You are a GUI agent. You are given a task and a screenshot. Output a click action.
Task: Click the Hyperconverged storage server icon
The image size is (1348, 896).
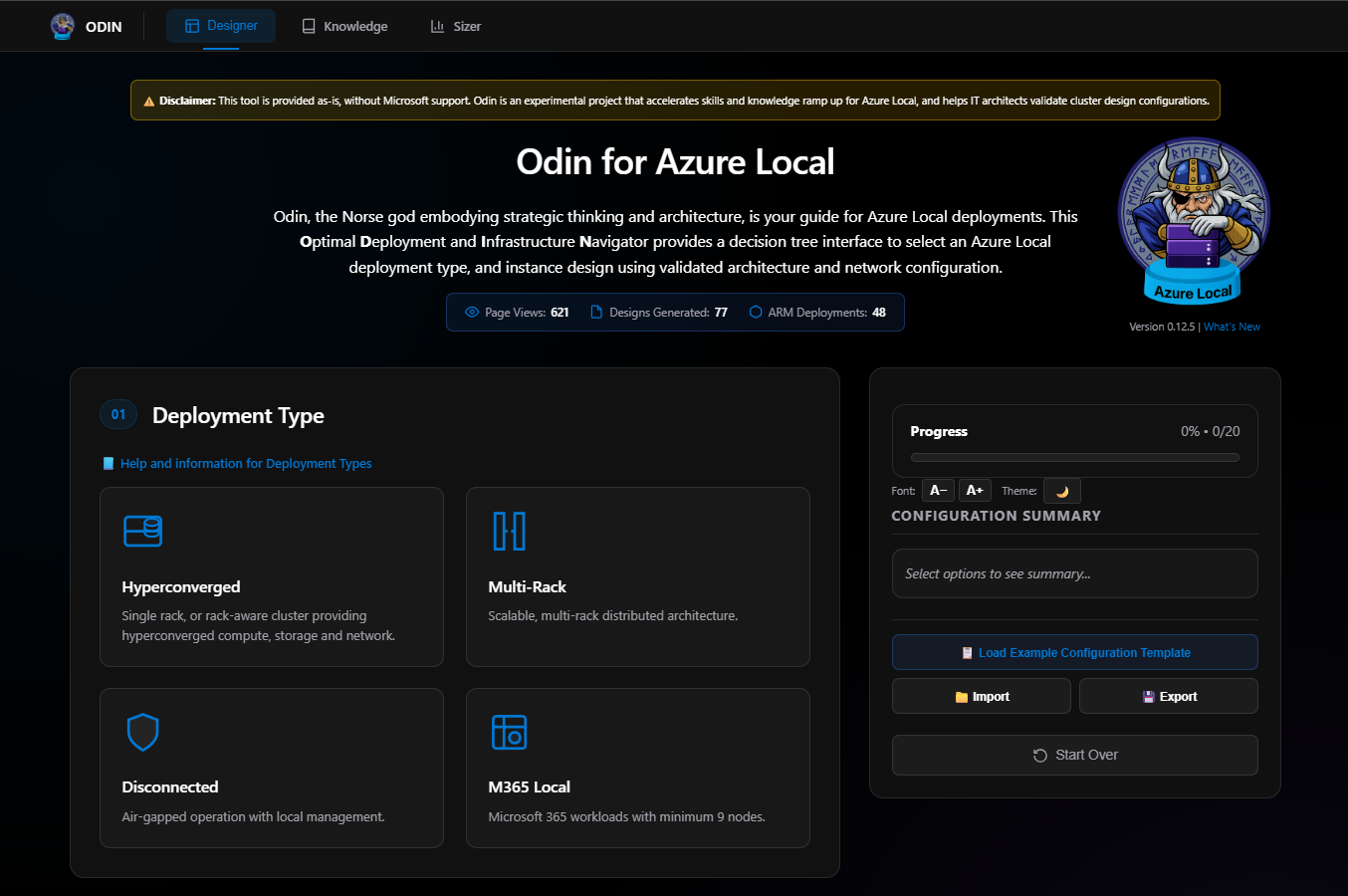143,531
